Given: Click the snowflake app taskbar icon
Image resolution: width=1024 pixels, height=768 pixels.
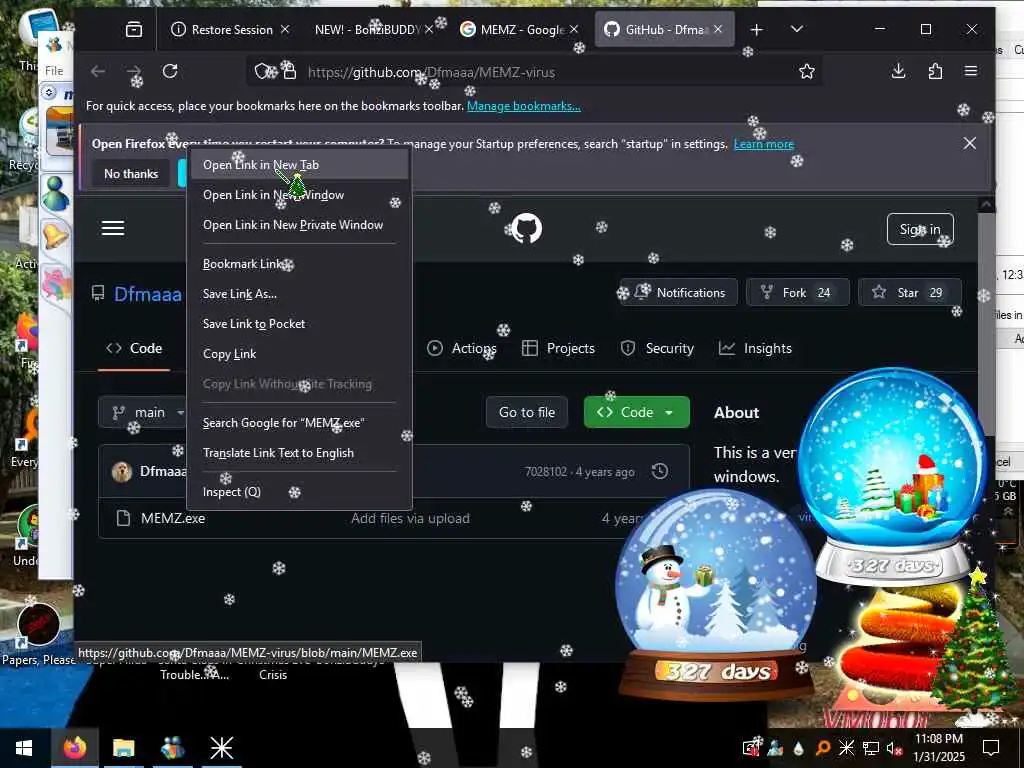Looking at the screenshot, I should (221, 748).
